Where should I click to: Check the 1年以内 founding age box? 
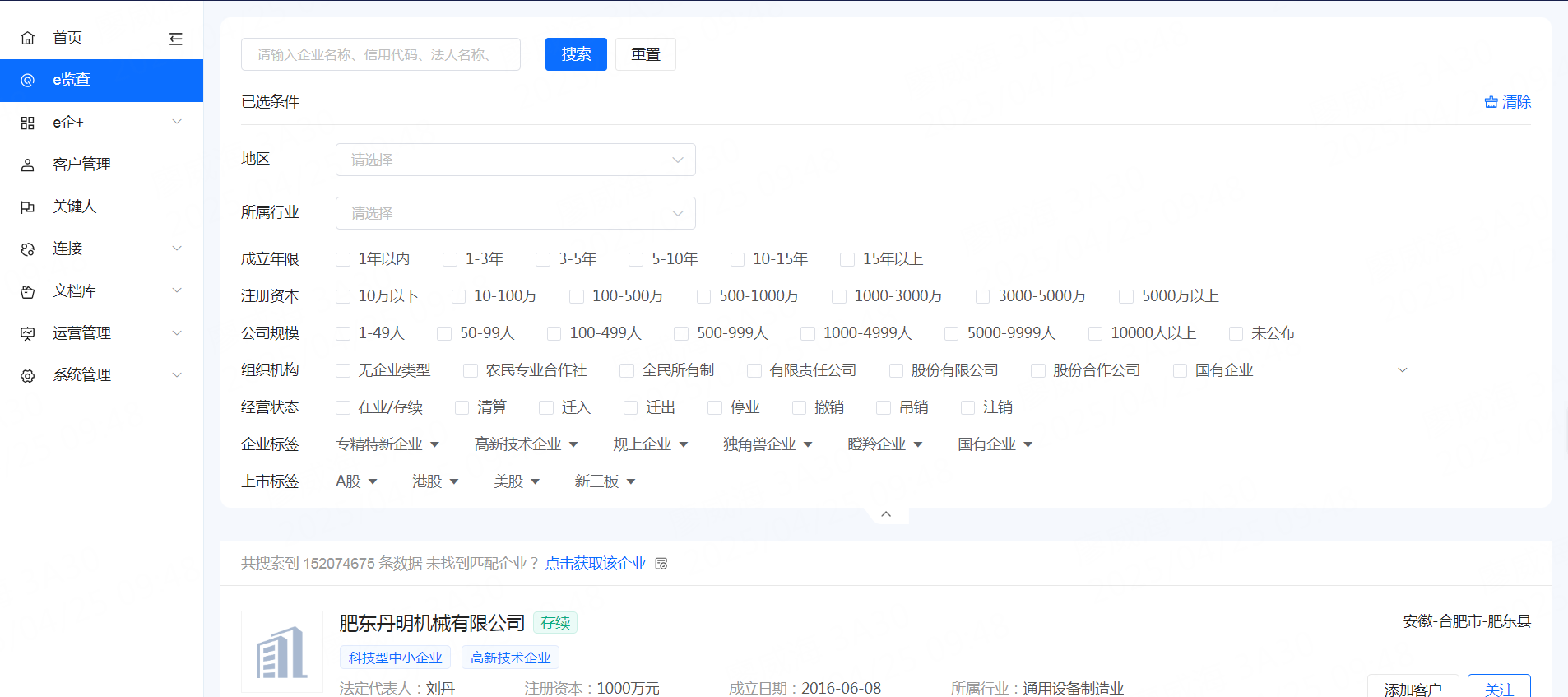pyautogui.click(x=343, y=259)
